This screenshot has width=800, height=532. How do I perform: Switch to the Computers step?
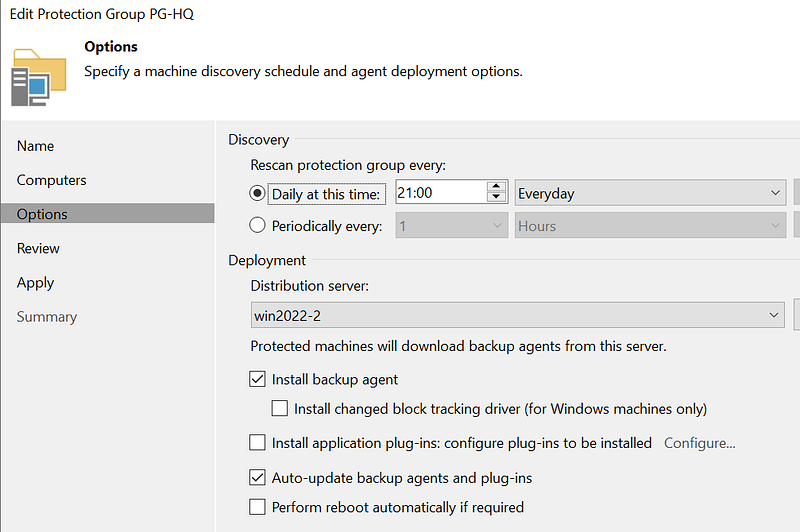pyautogui.click(x=52, y=180)
